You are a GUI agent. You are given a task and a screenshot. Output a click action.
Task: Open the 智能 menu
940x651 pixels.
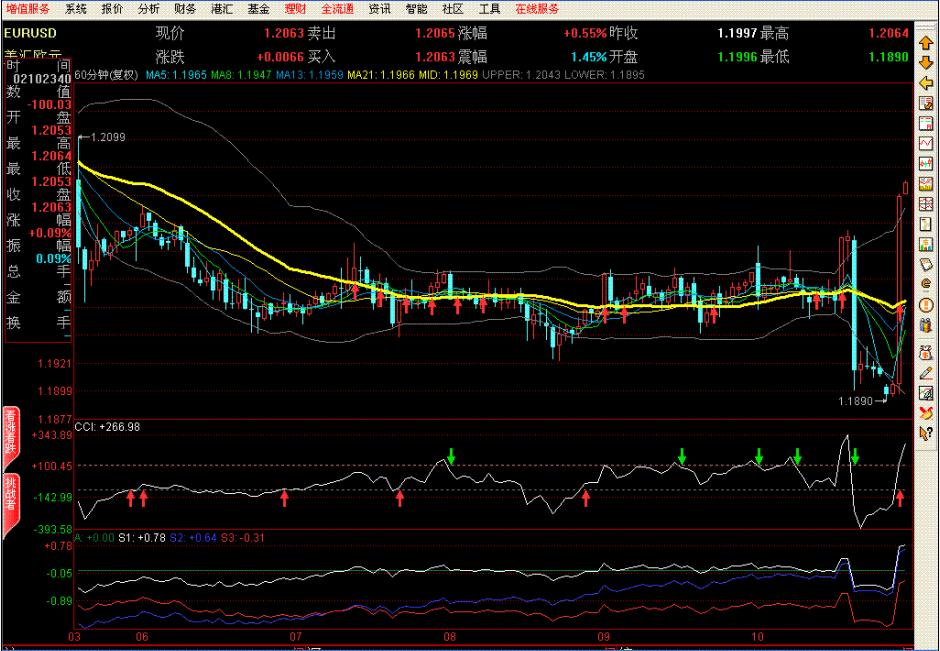click(x=416, y=9)
